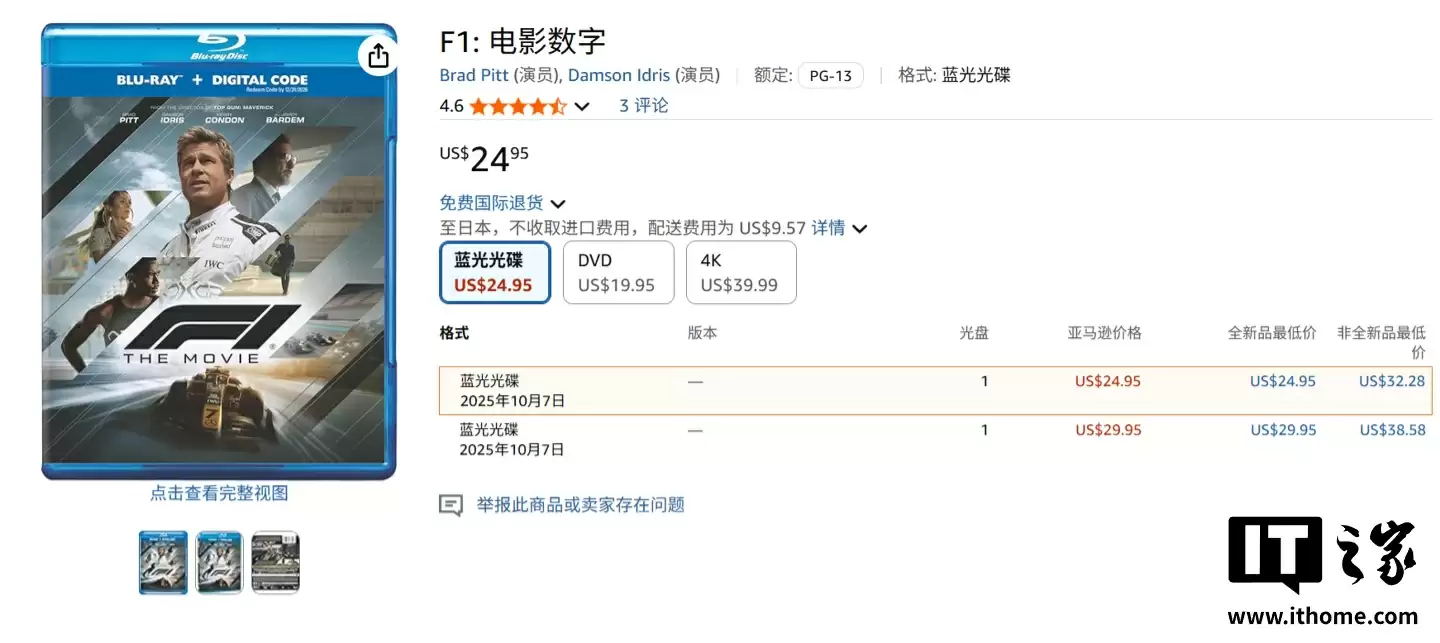1440x643 pixels.
Task: Select the middle product thumbnail
Action: click(x=218, y=562)
